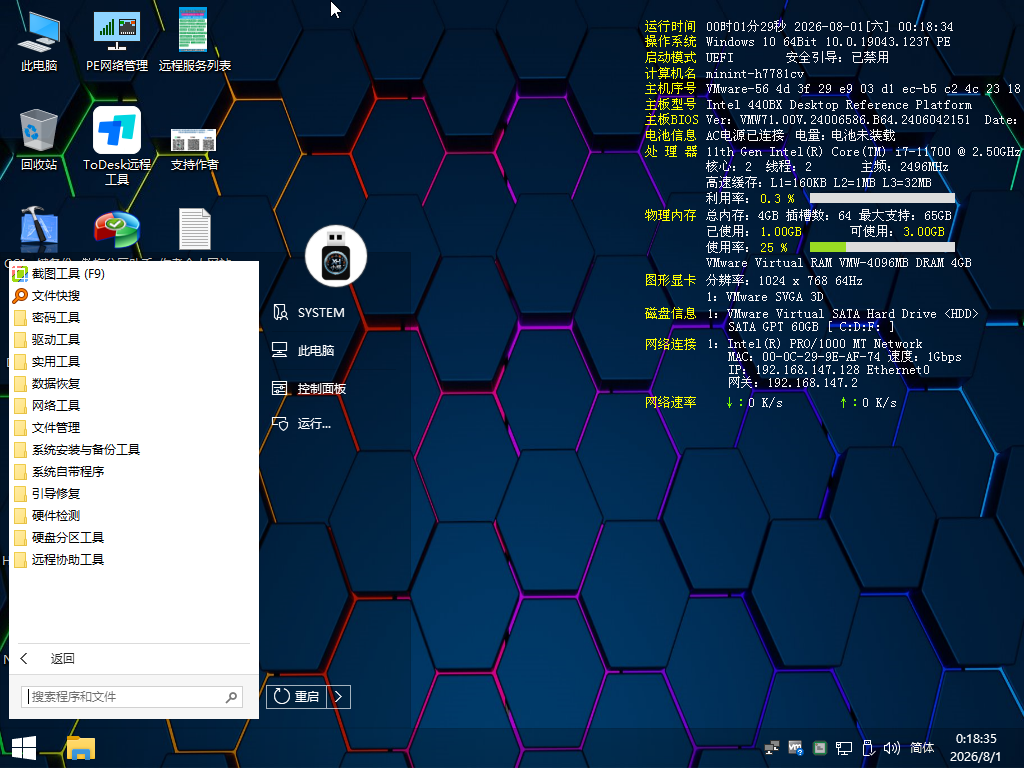The width and height of the screenshot is (1024, 768).
Task: Click the 文件快搜 magnifier icon
Action: [x=20, y=296]
